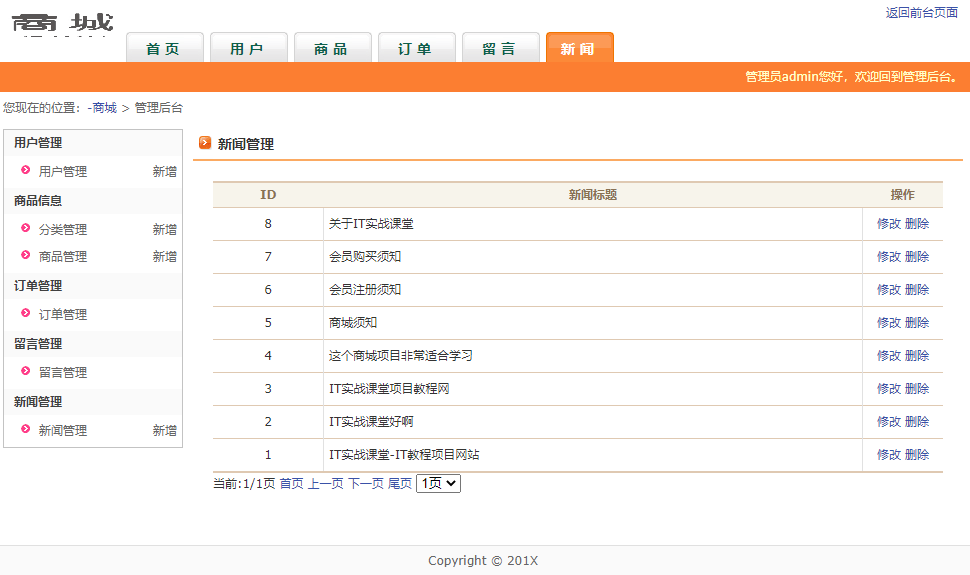Viewport: 970px width, 575px height.
Task: Switch to the 首页 tab
Action: click(165, 48)
